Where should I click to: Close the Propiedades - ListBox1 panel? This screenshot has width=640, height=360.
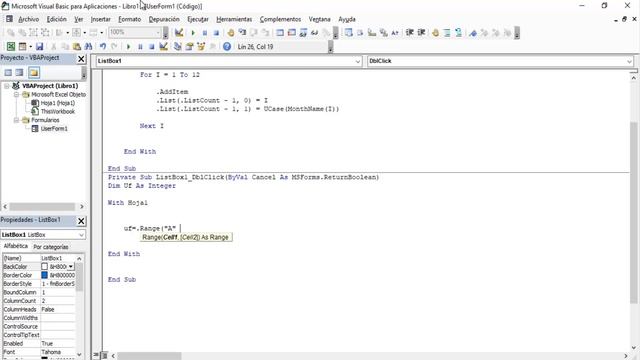click(x=81, y=221)
